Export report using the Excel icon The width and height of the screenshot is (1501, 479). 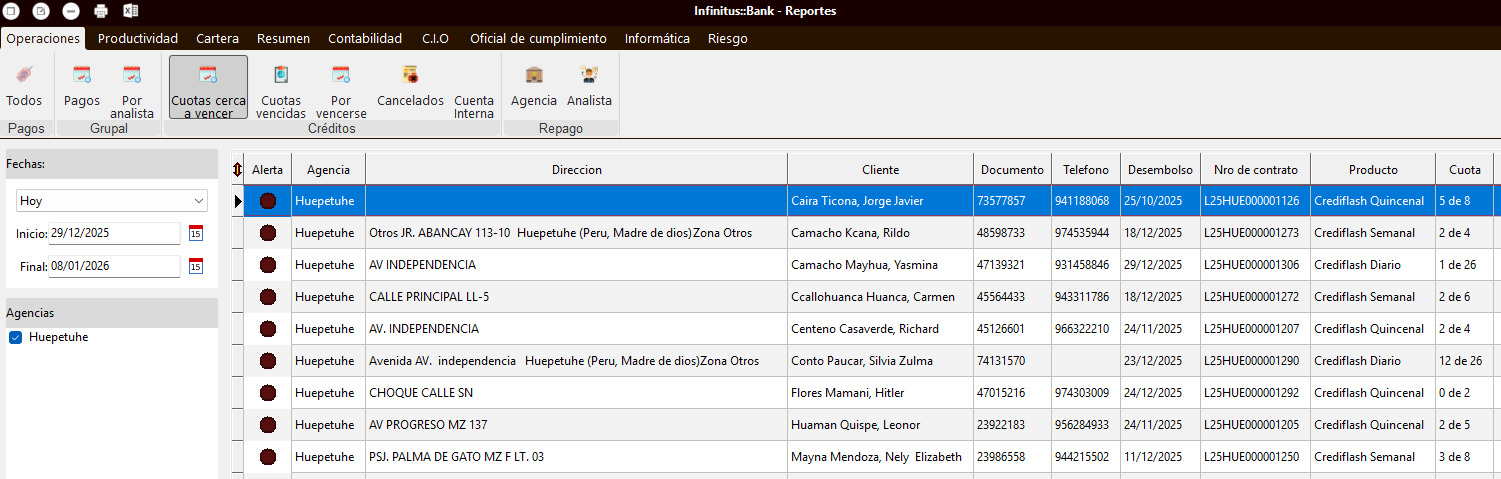tap(131, 11)
